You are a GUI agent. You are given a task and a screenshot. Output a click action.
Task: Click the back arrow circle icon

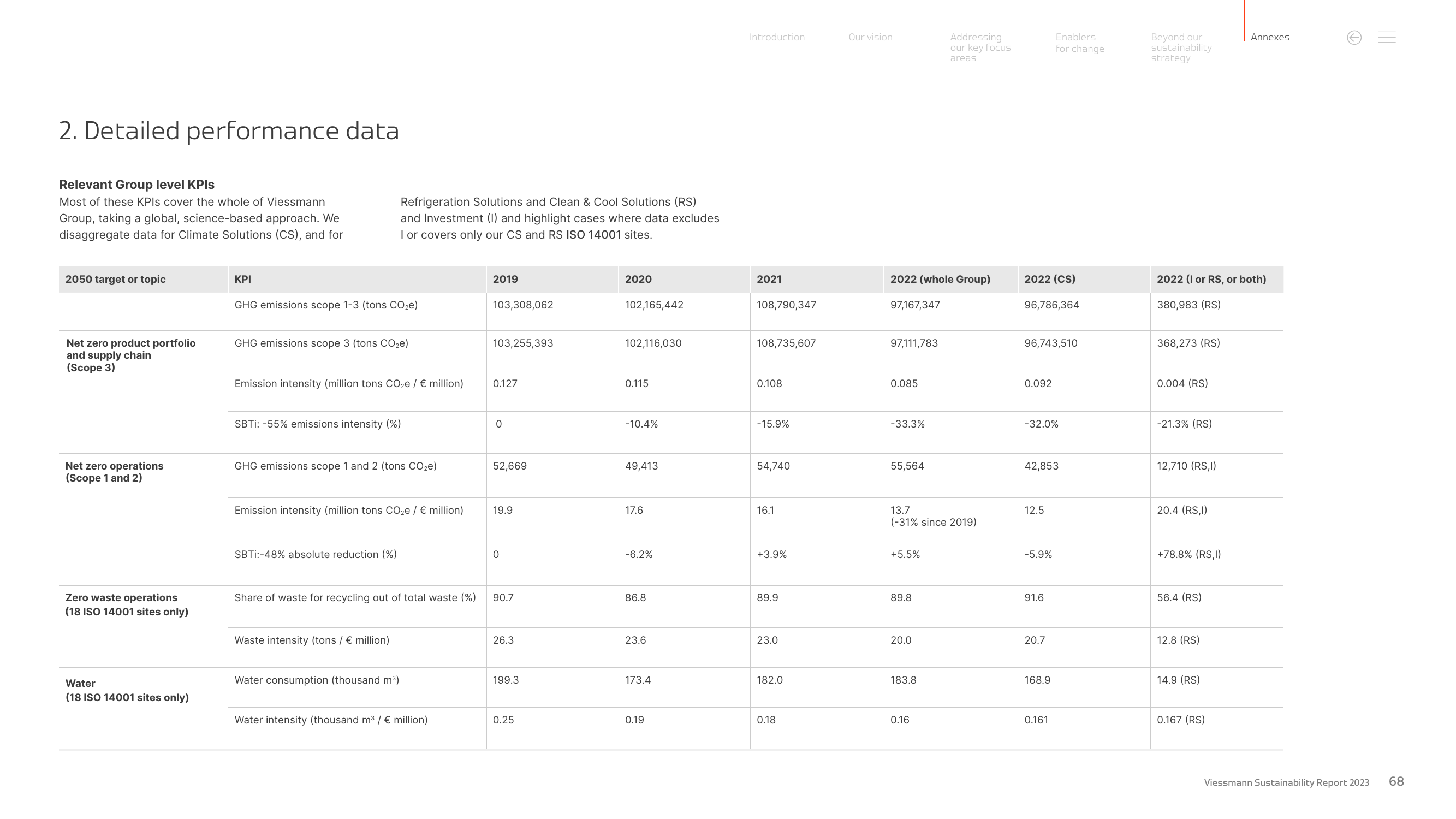tap(1354, 38)
